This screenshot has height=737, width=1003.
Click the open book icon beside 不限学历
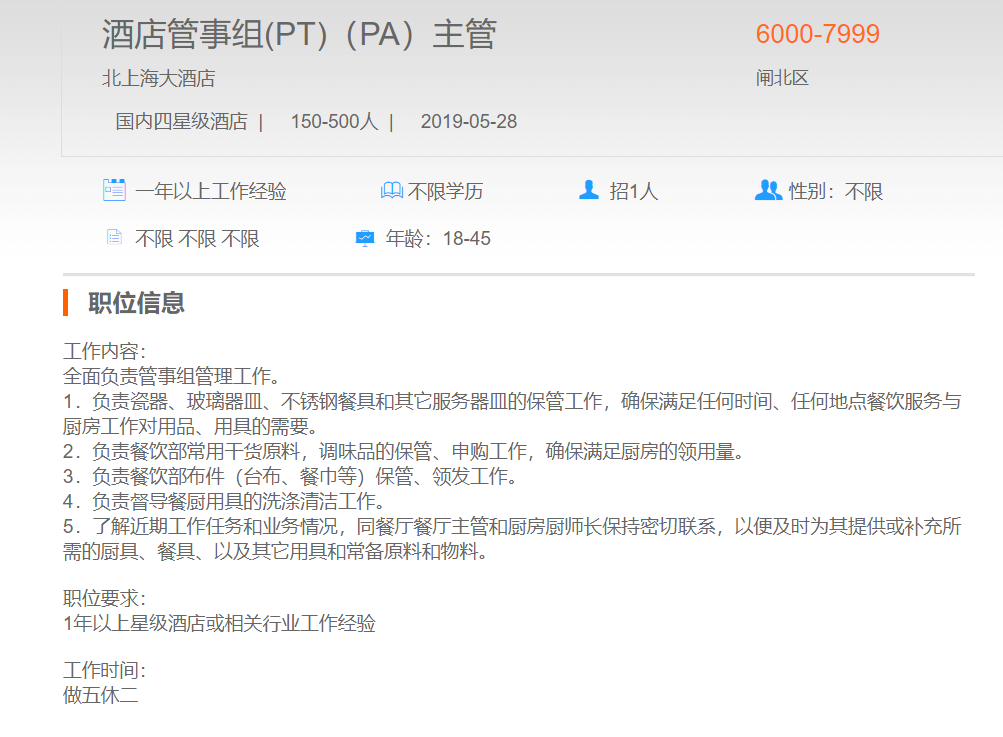click(x=391, y=190)
